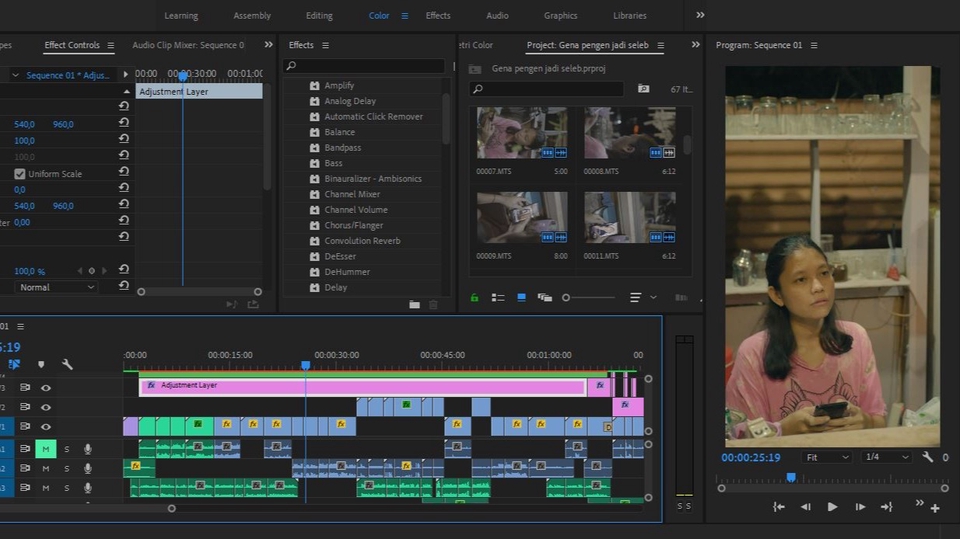Open the 1/4 playback resolution dropdown
960x539 pixels.
pyautogui.click(x=887, y=458)
